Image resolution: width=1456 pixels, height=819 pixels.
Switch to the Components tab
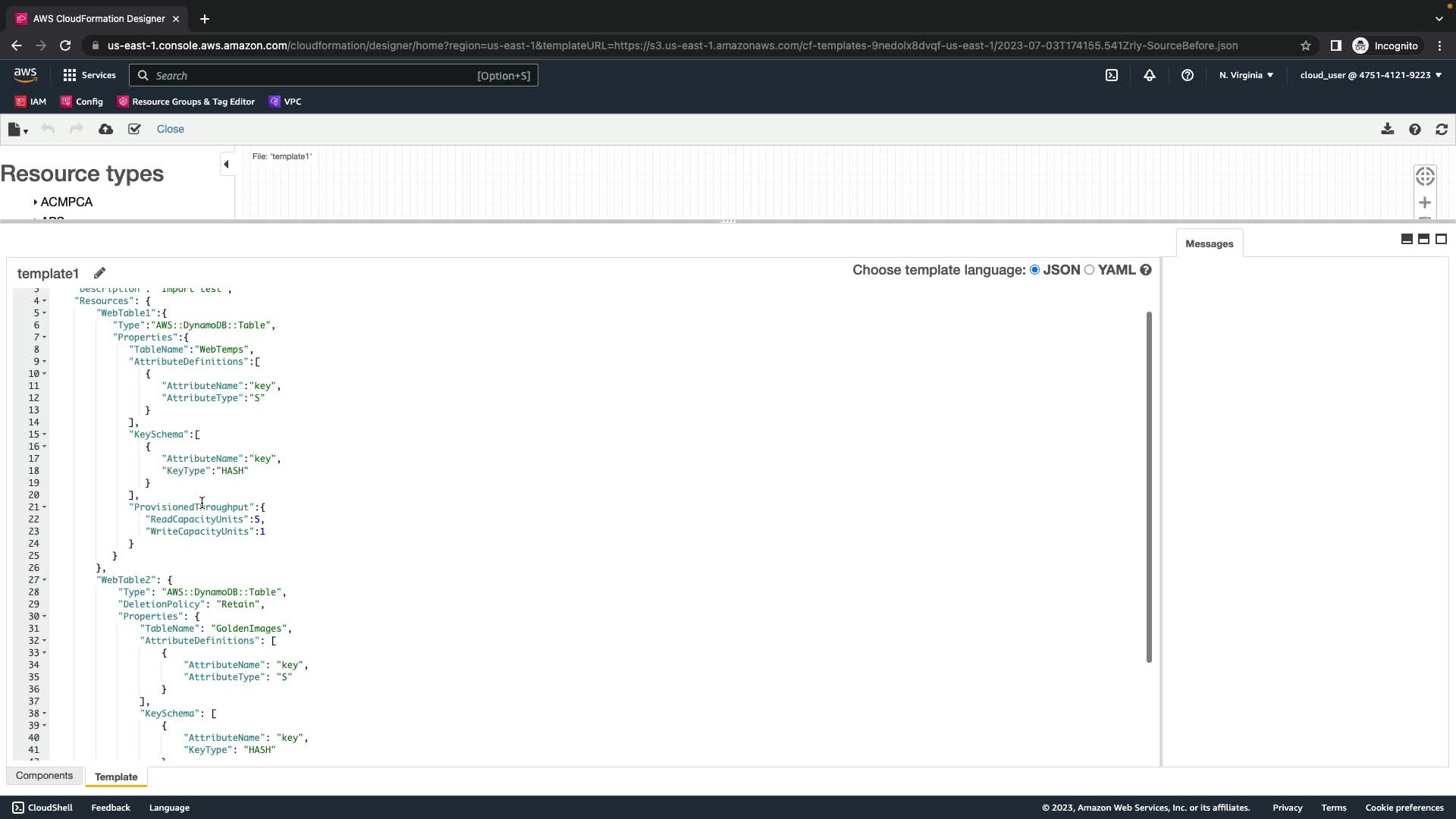pyautogui.click(x=44, y=776)
